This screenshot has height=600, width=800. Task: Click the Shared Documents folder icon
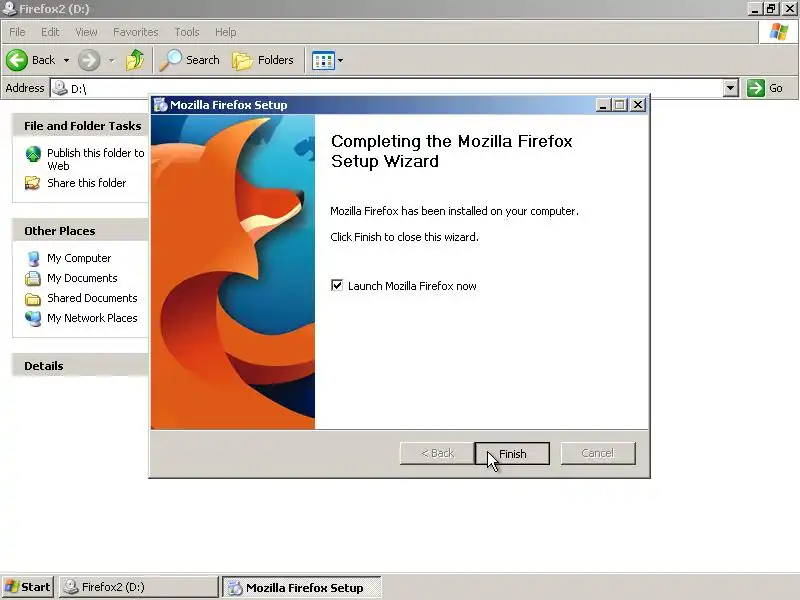pos(33,298)
